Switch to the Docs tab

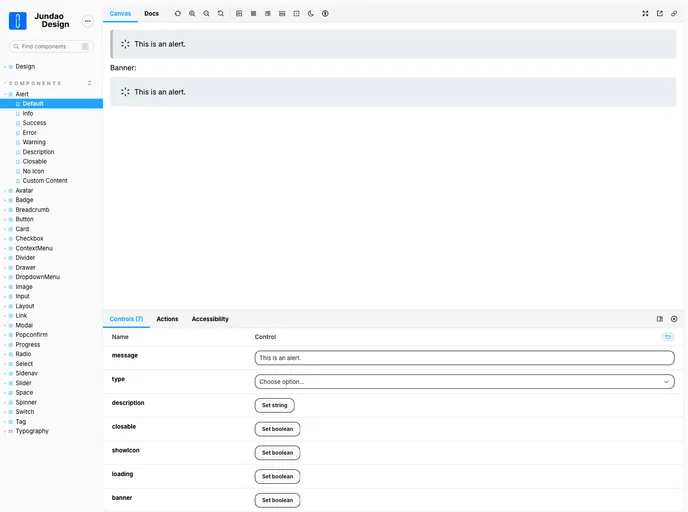(x=151, y=14)
